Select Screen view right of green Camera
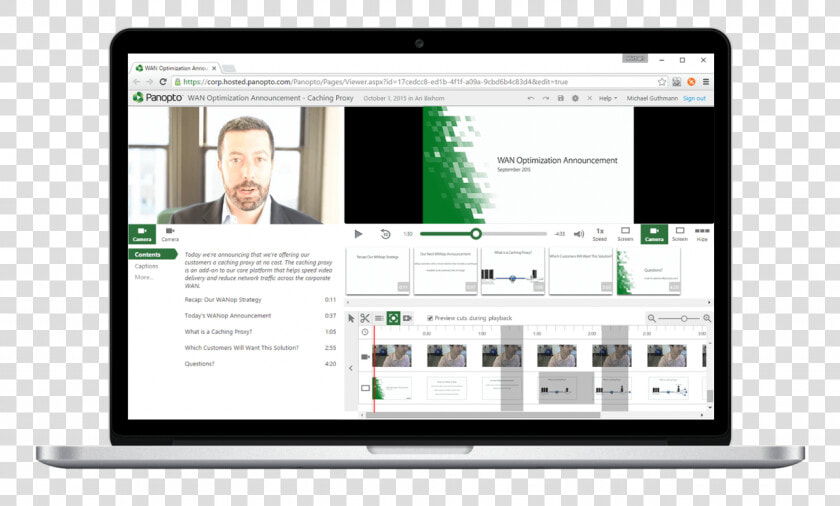 pyautogui.click(x=680, y=234)
